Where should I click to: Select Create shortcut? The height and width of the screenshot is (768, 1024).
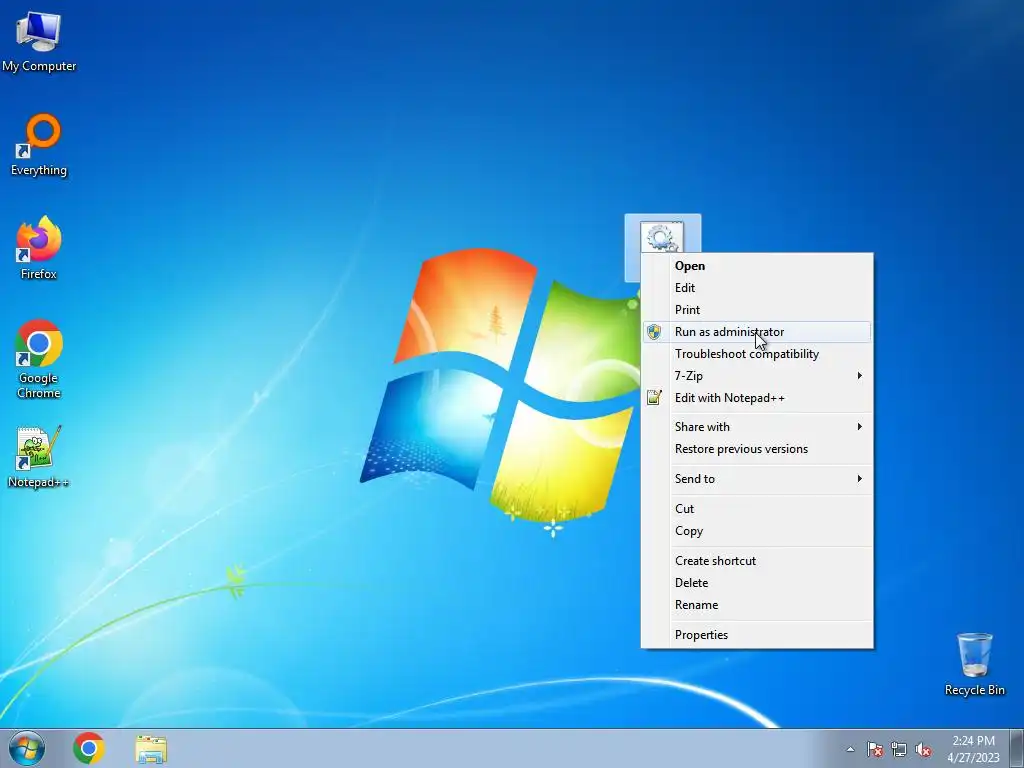[757, 561]
